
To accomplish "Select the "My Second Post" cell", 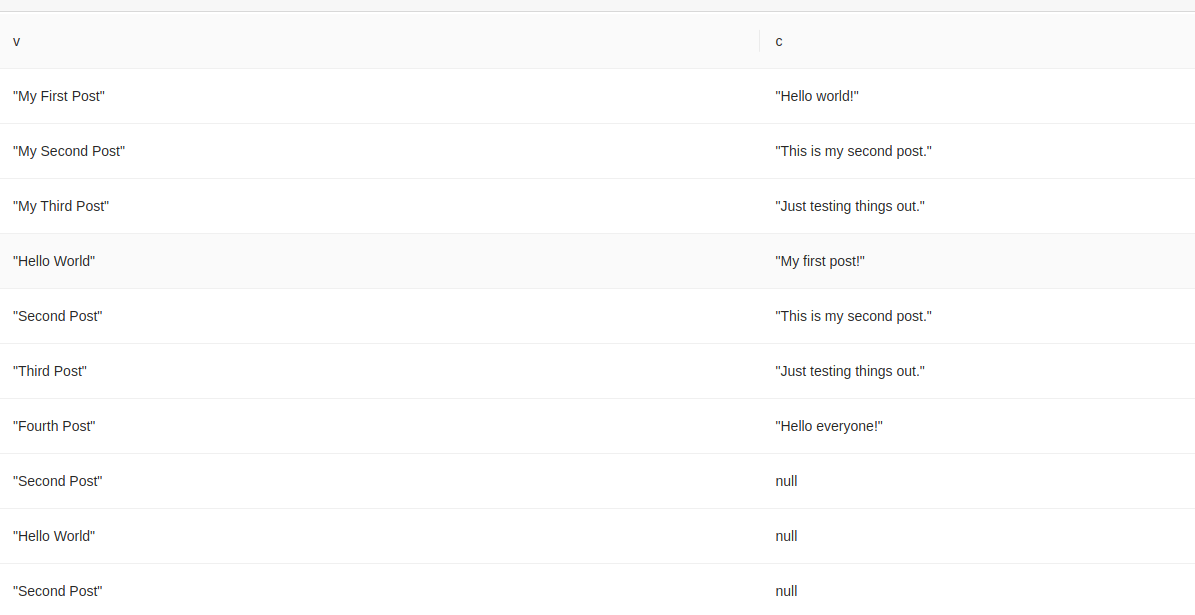I will (69, 151).
